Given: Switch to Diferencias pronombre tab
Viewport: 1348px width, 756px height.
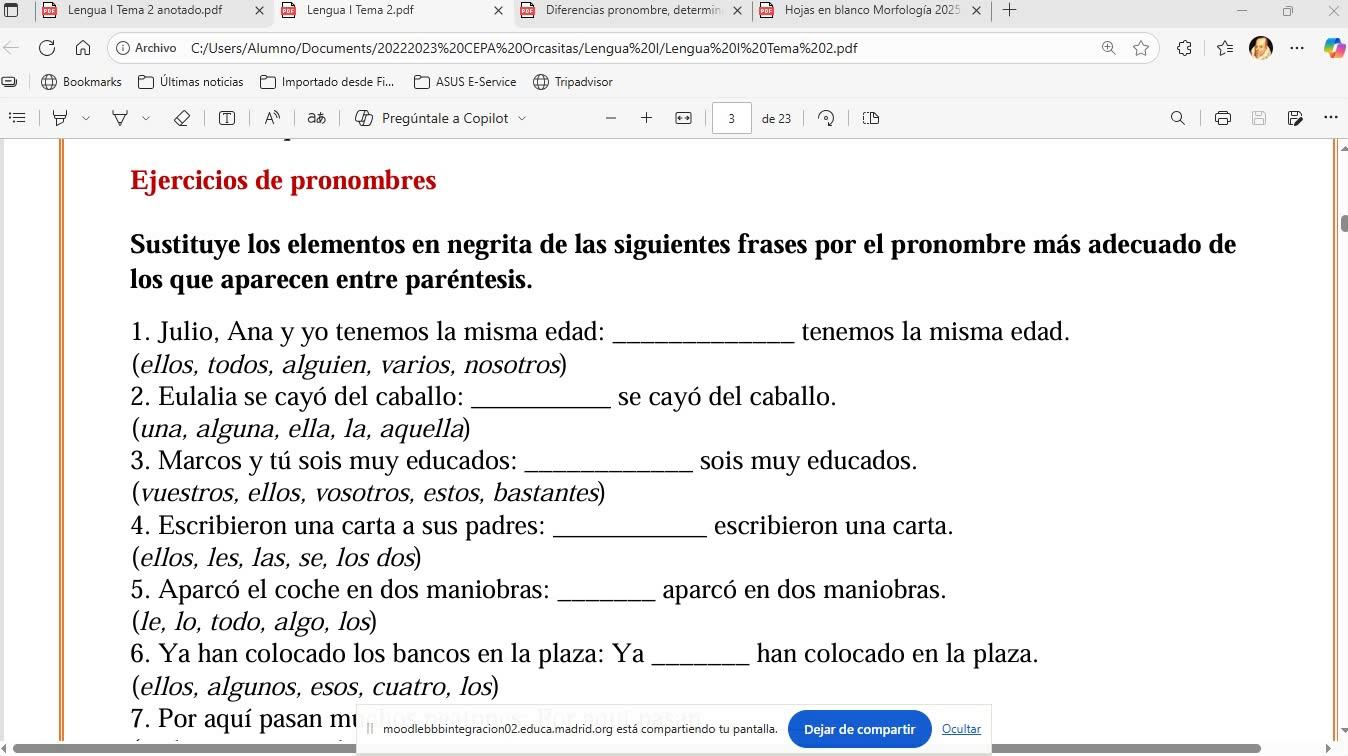Looking at the screenshot, I should point(633,10).
